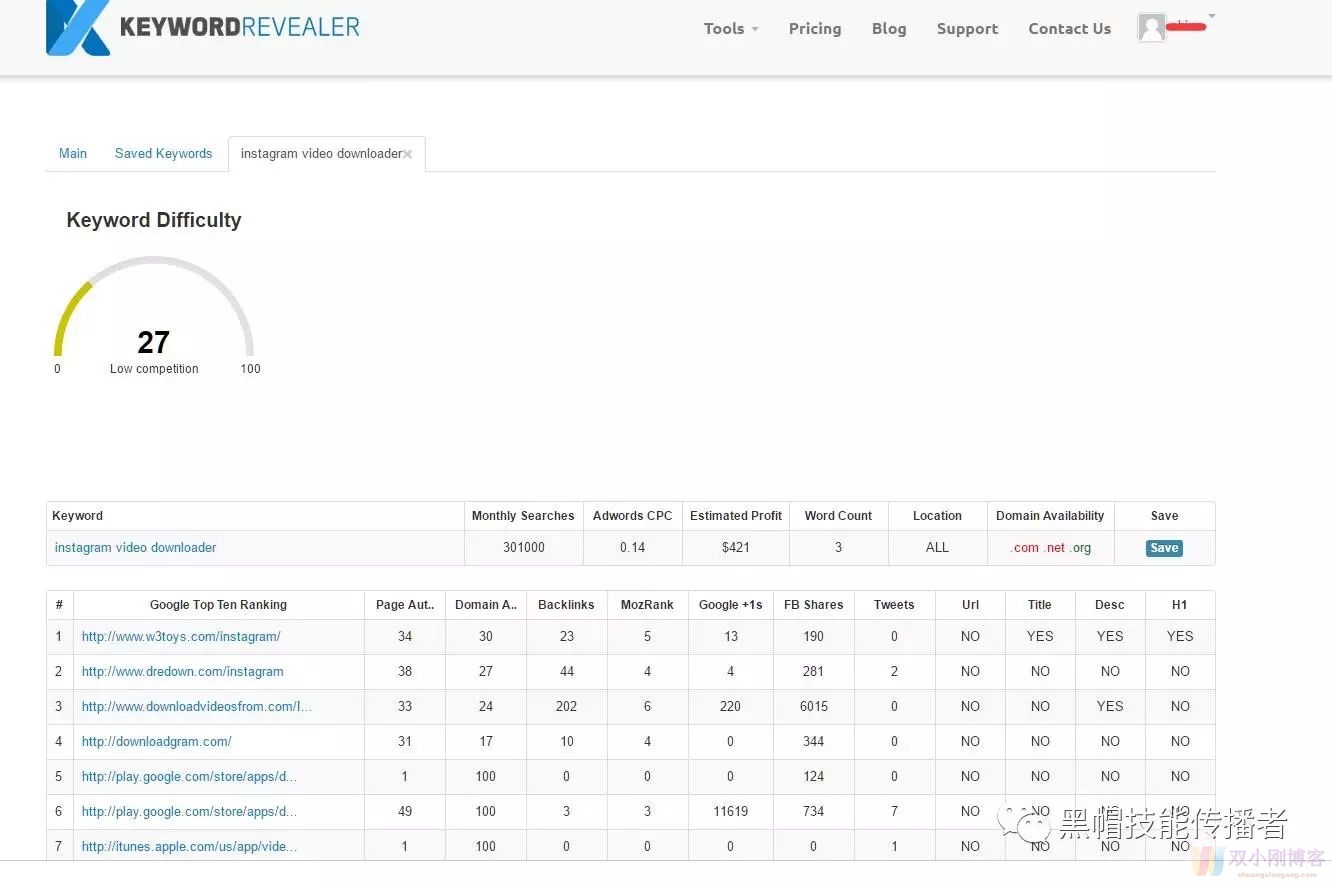Open the itunes.apple.com result link
This screenshot has width=1332, height=883.
pyautogui.click(x=189, y=847)
